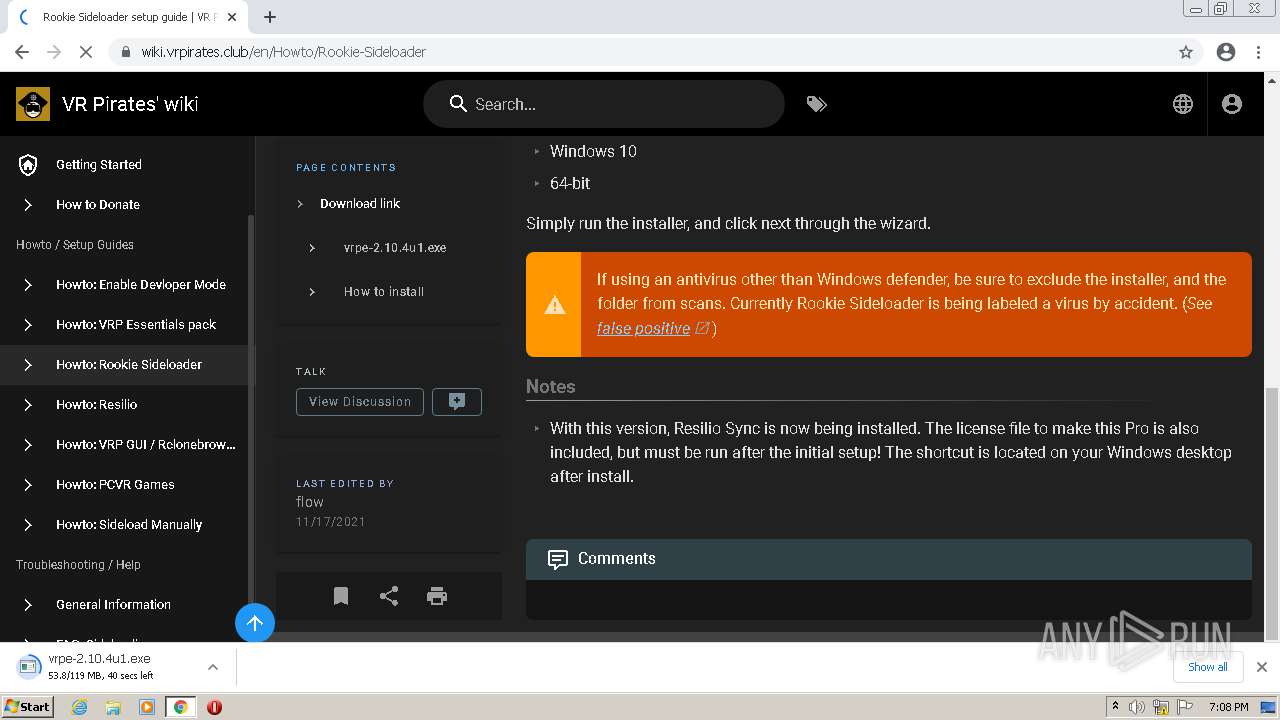The image size is (1280, 720).
Task: Click Show all downloads button
Action: click(x=1208, y=667)
